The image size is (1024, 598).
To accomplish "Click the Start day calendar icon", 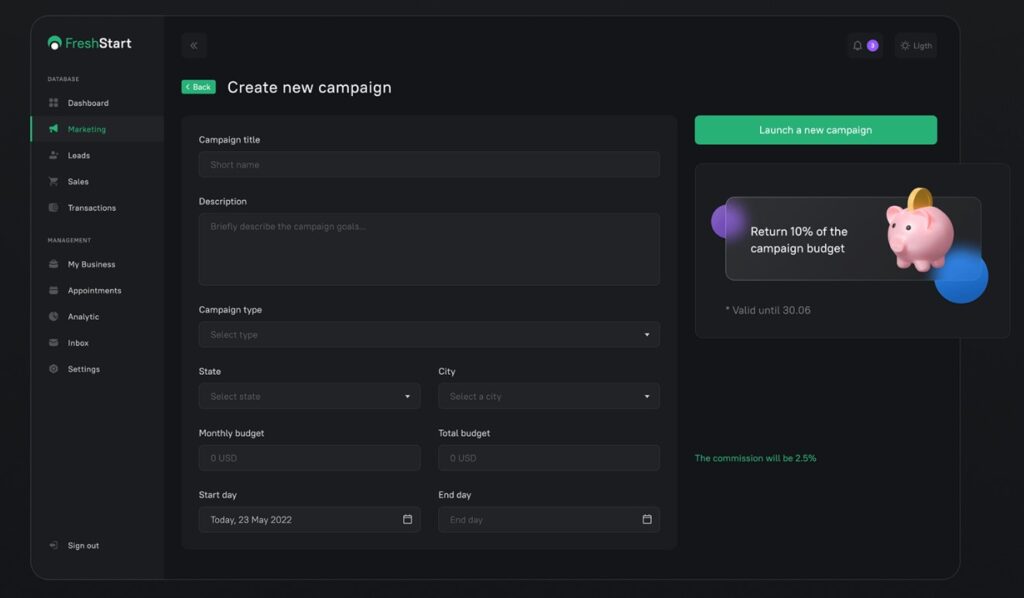I will click(407, 520).
